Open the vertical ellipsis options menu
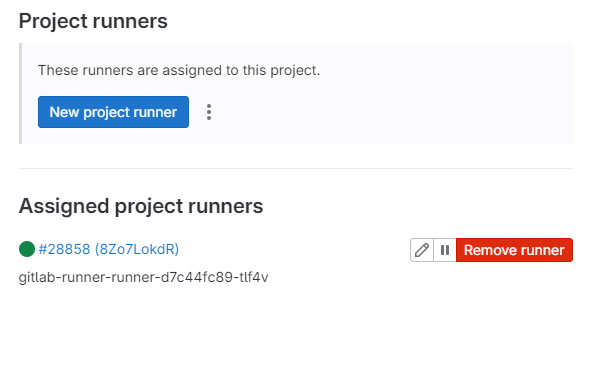This screenshot has width=593, height=387. point(209,112)
